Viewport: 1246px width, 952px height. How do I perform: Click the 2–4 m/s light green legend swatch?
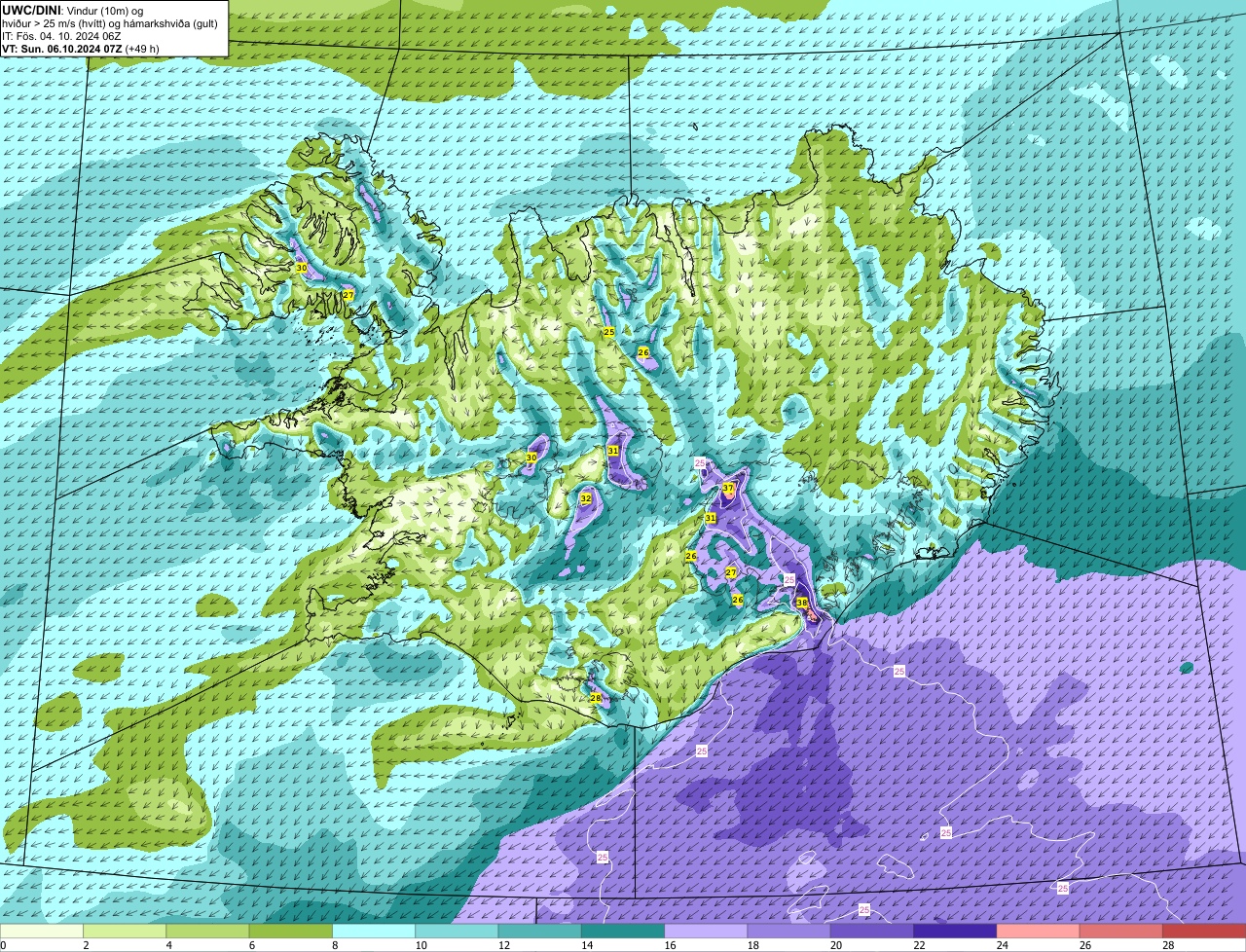tap(125, 932)
